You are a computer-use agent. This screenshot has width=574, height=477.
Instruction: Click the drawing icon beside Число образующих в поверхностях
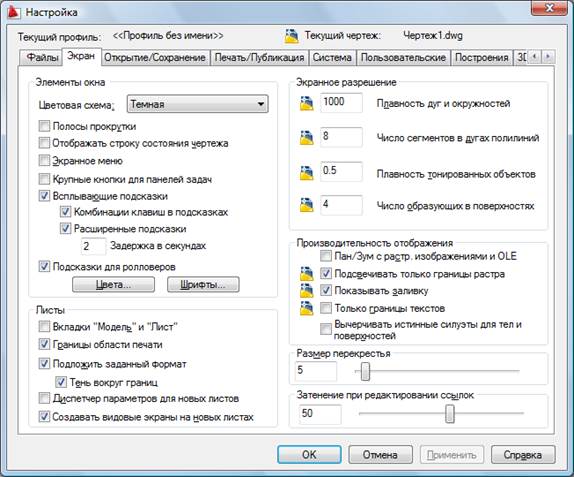click(306, 205)
